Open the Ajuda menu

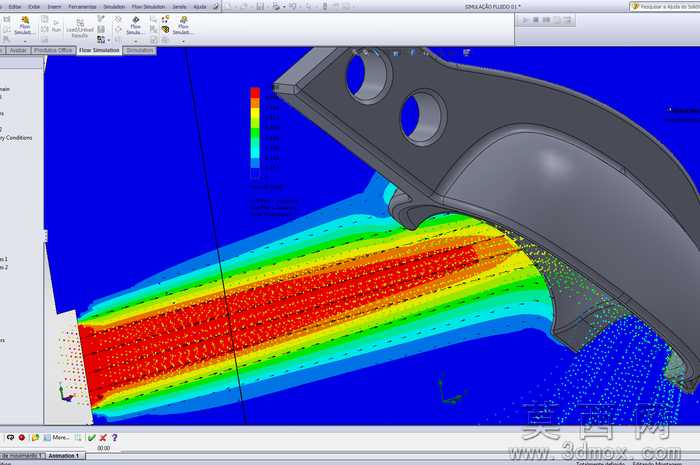(200, 7)
